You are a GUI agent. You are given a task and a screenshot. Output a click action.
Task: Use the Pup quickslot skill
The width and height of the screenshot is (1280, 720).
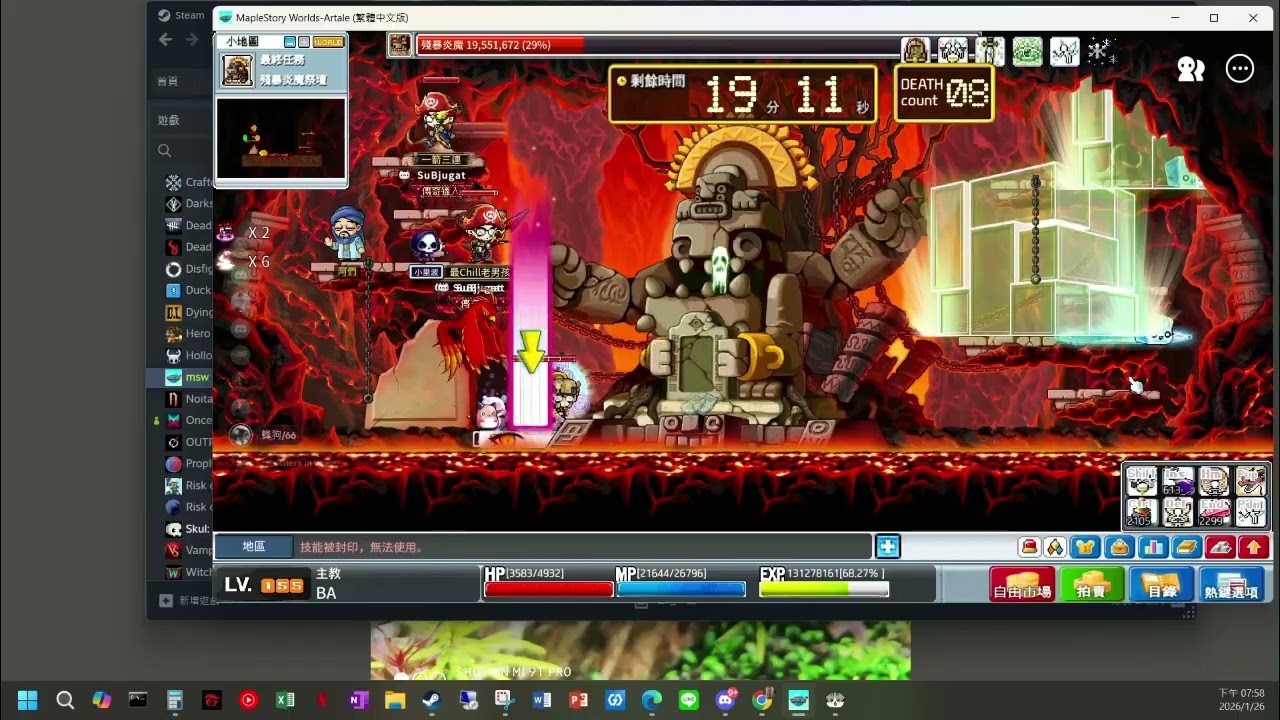click(x=1250, y=481)
